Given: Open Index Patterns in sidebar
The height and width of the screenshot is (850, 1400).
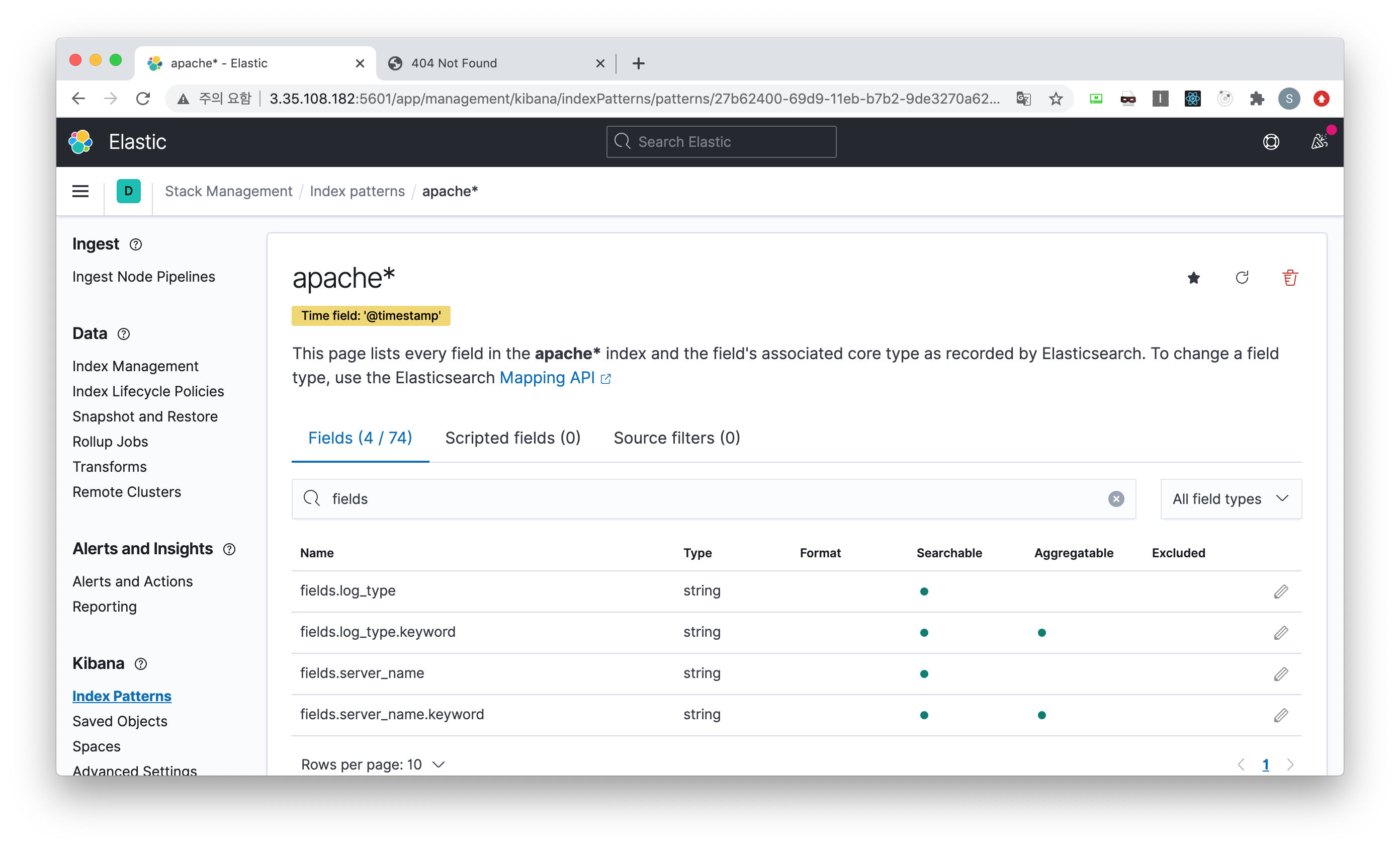Looking at the screenshot, I should pyautogui.click(x=122, y=696).
